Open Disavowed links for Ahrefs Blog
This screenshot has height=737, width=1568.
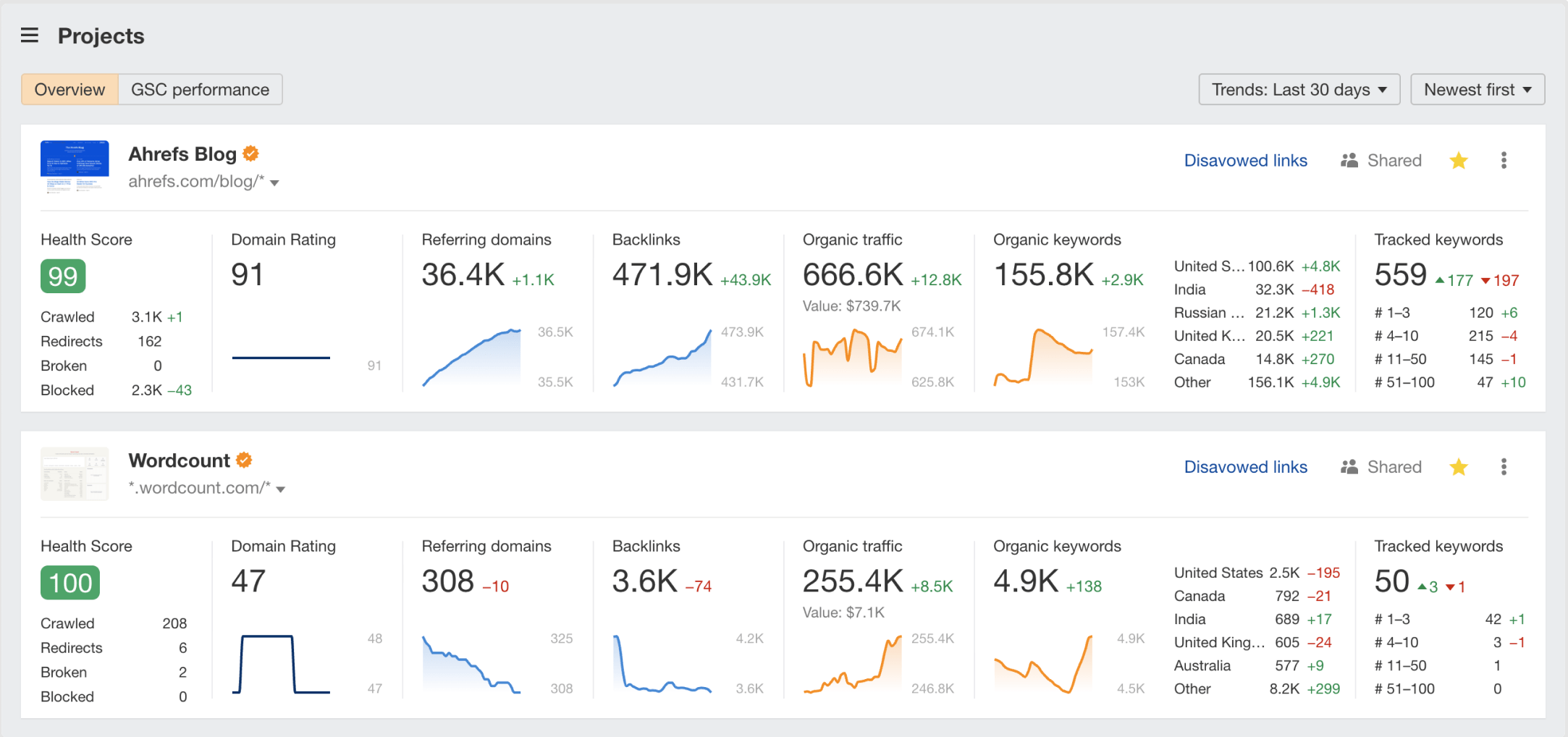[1245, 160]
